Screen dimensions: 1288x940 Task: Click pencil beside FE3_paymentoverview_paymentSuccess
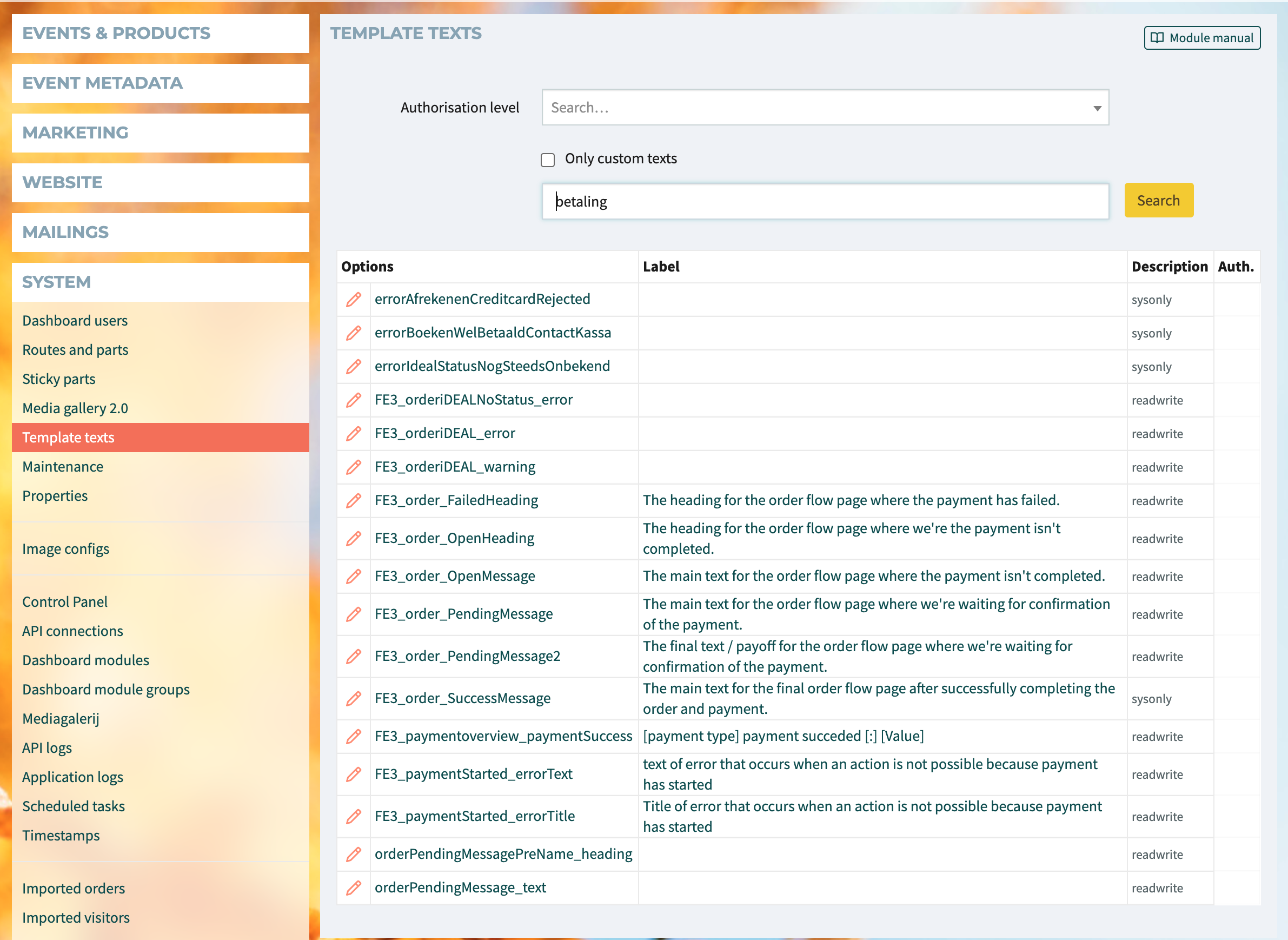(x=353, y=736)
